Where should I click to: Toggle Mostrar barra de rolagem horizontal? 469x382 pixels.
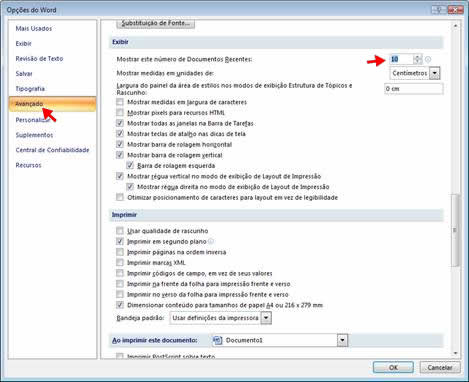(120, 144)
